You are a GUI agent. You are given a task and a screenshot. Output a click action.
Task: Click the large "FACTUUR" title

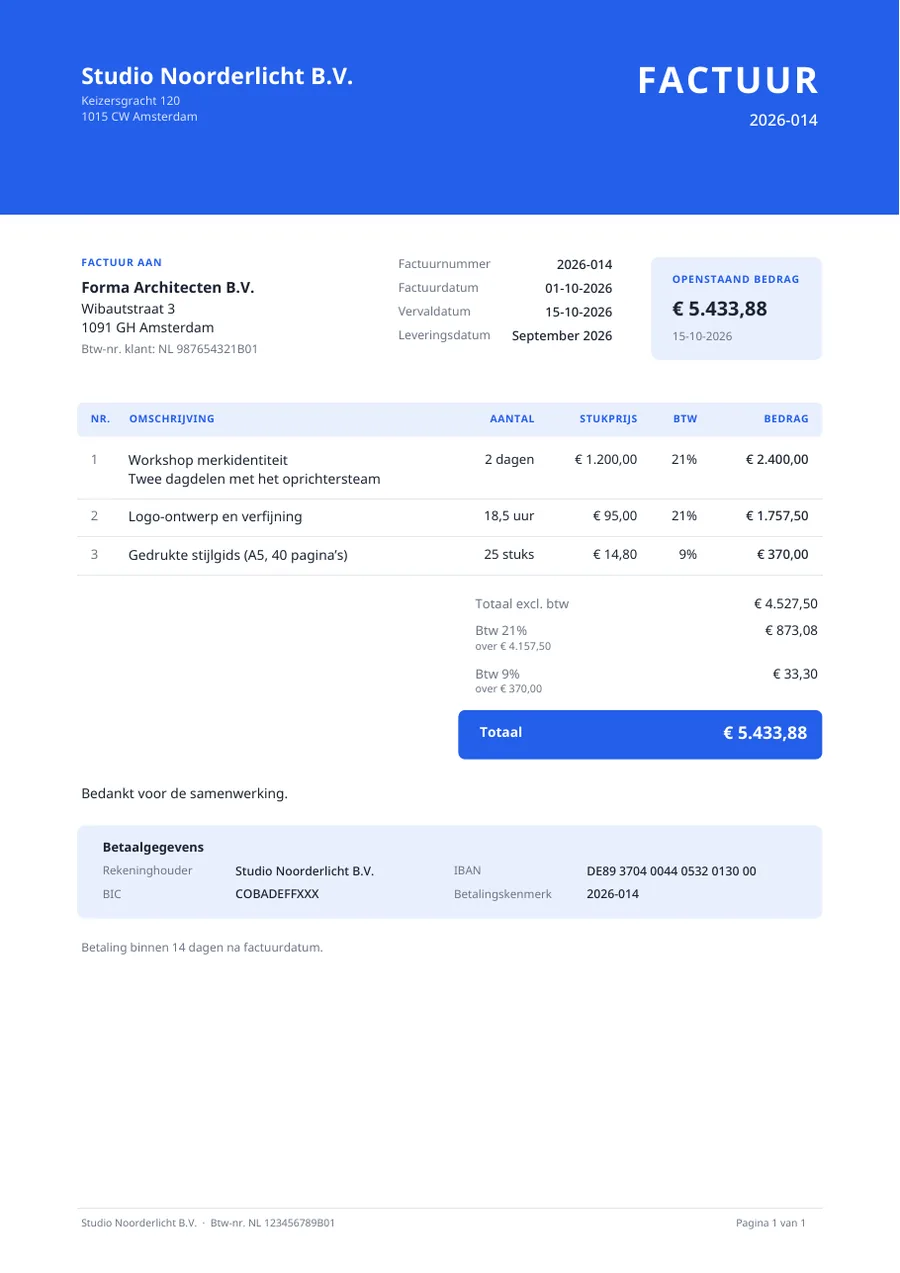[x=728, y=80]
